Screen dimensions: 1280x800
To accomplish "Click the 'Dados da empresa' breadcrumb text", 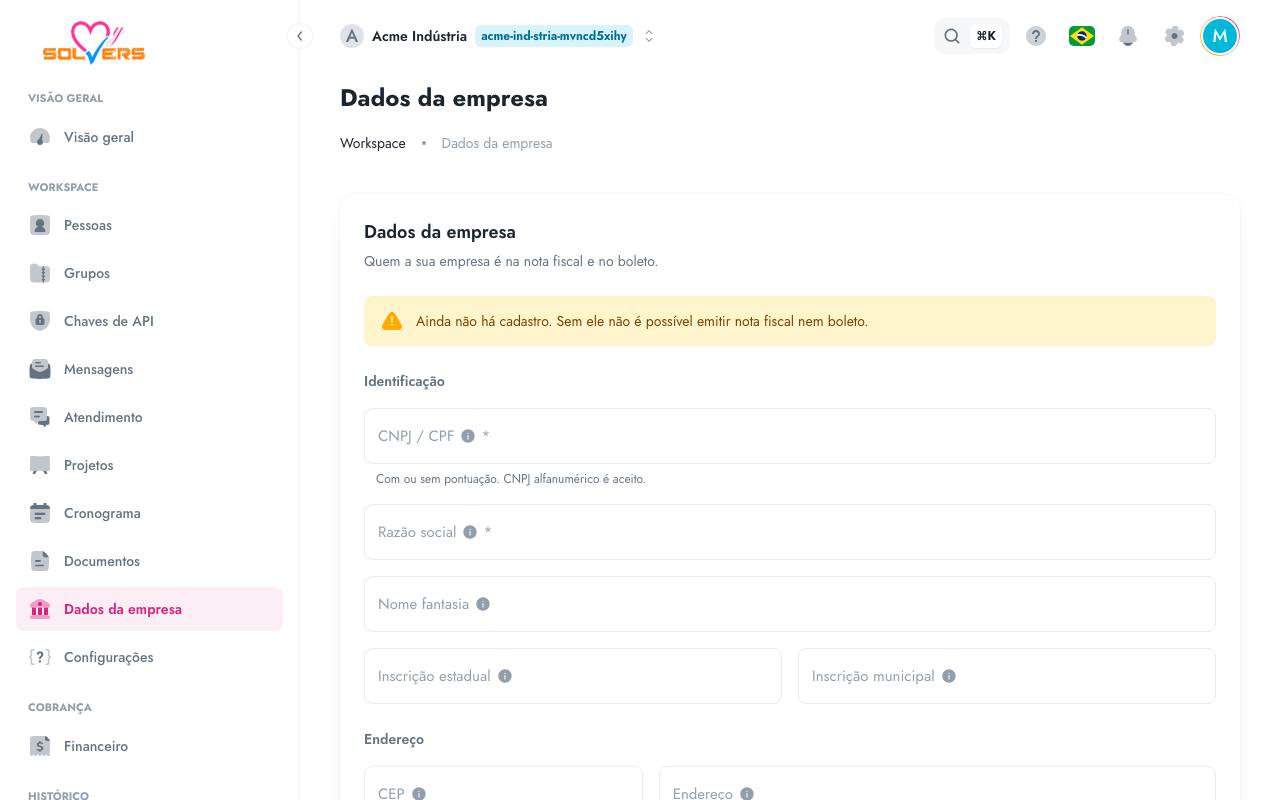I will tap(497, 143).
